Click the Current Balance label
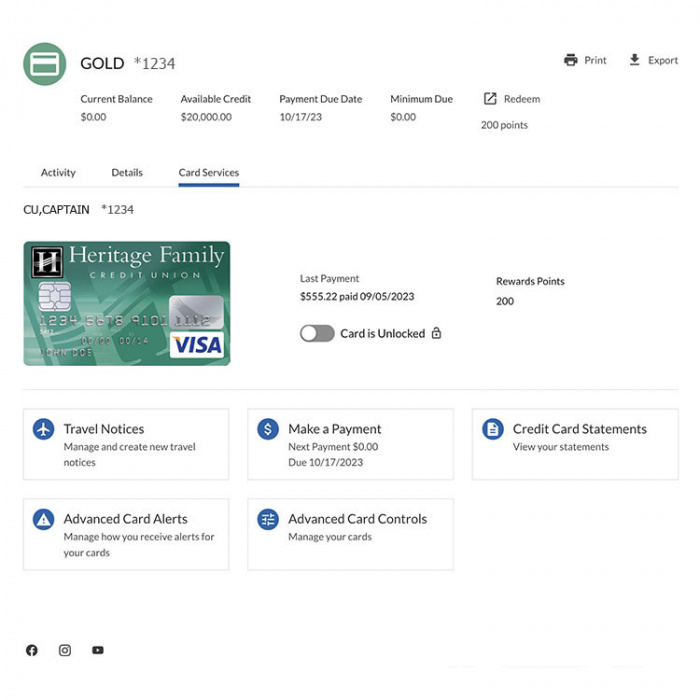Image resolution: width=700 pixels, height=700 pixels. tap(117, 99)
